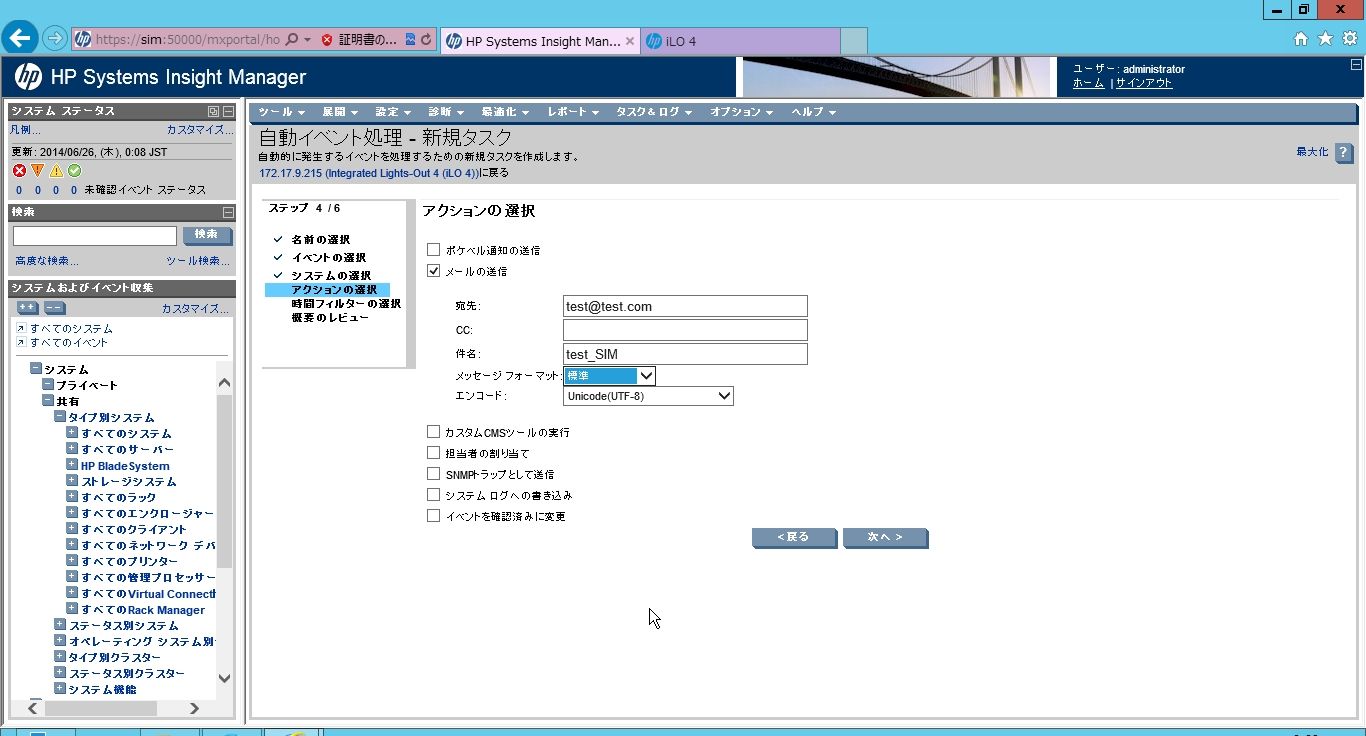Click shortcut icon beside すべてのシステム
This screenshot has width=1366, height=736.
point(21,328)
